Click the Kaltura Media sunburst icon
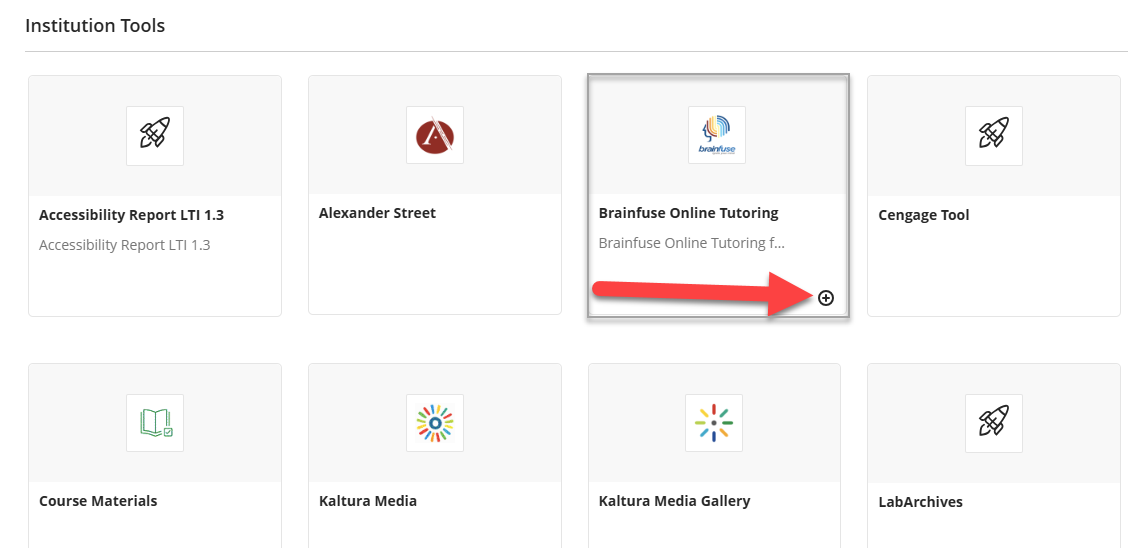The width and height of the screenshot is (1128, 548). pos(435,423)
